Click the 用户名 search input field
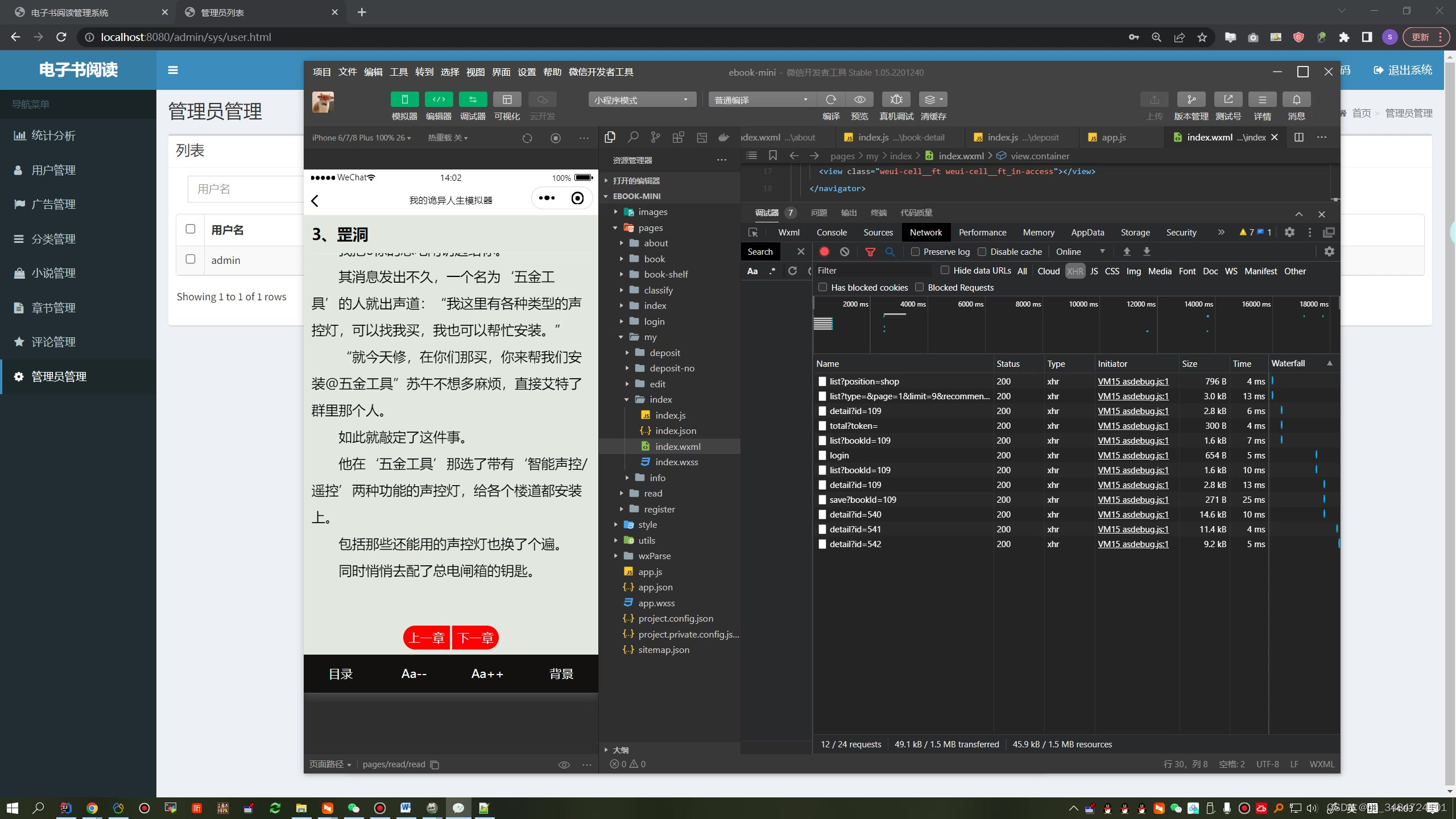 click(x=245, y=189)
